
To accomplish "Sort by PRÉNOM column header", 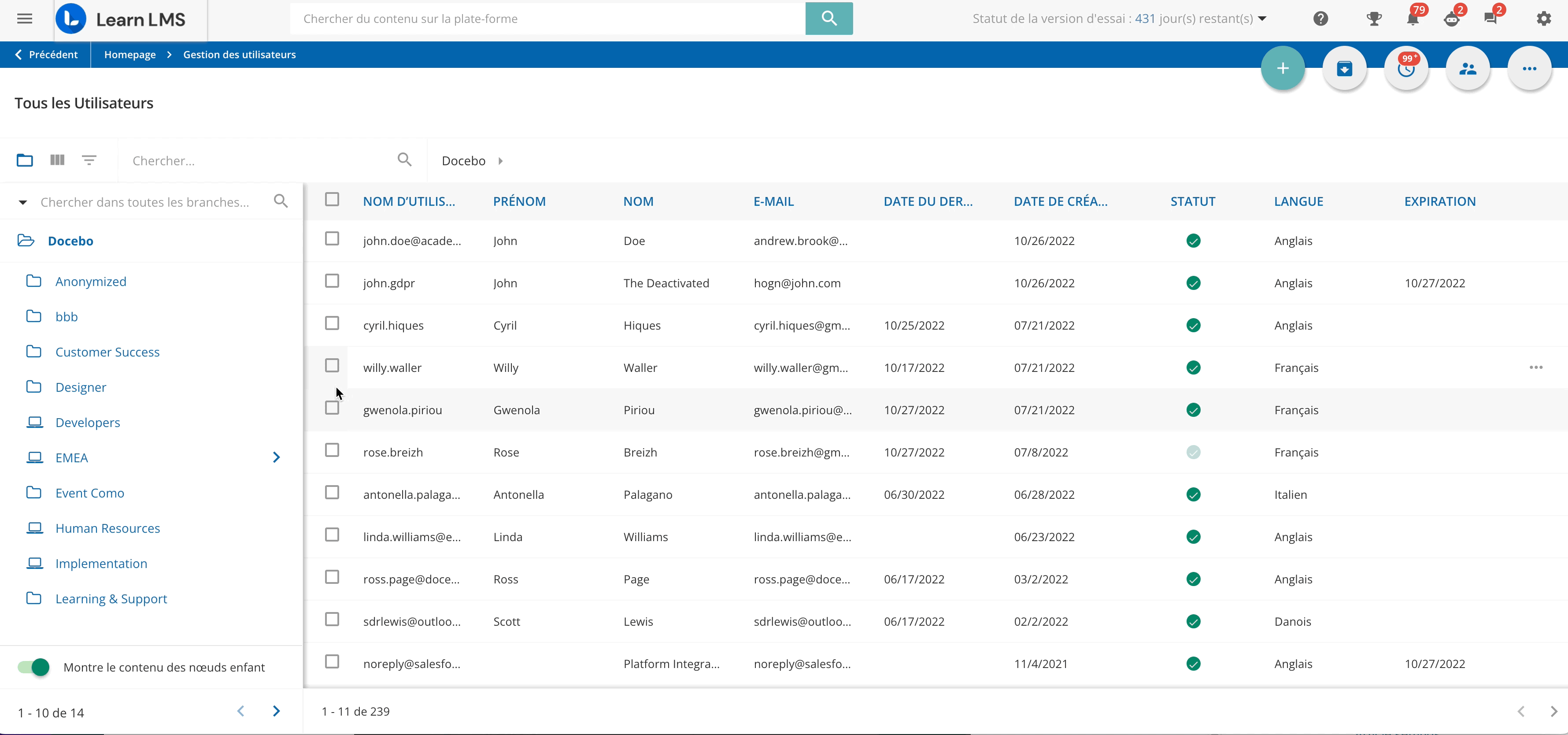I will (x=519, y=201).
